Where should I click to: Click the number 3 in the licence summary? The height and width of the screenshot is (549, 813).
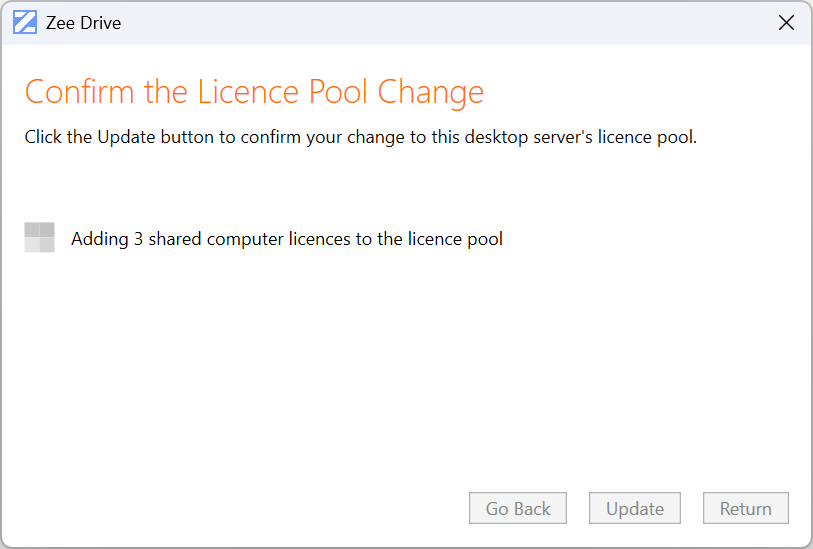[138, 239]
